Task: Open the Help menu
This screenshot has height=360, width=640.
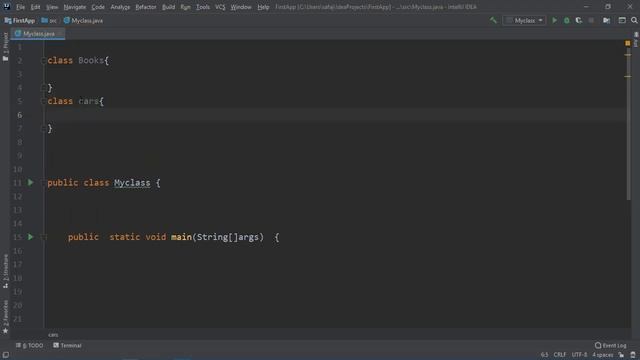Action: pyautogui.click(x=263, y=7)
